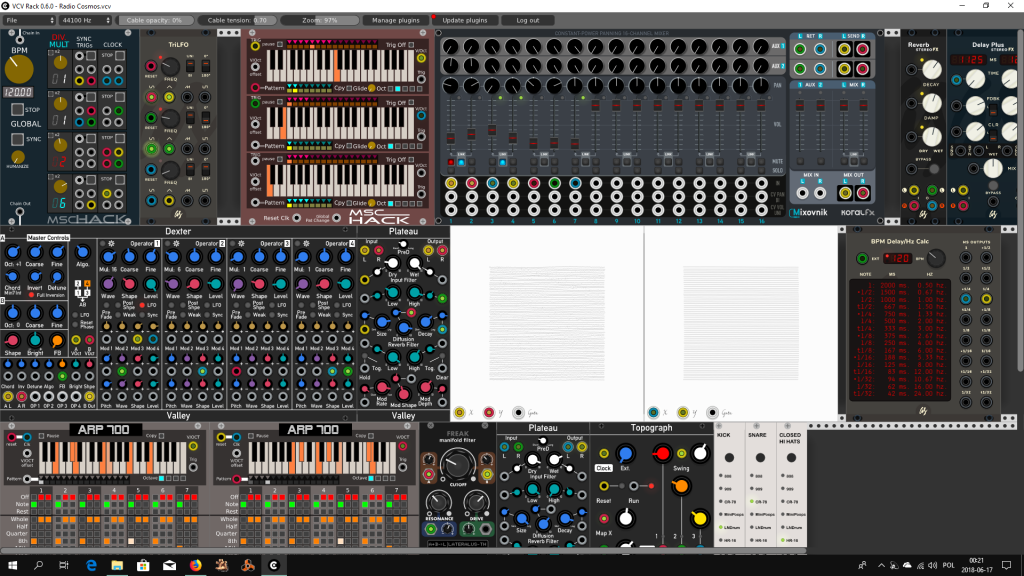Viewport: 1024px width, 576px height.
Task: Click the FREAK manifold filter CUTOFF knob
Action: click(x=457, y=465)
